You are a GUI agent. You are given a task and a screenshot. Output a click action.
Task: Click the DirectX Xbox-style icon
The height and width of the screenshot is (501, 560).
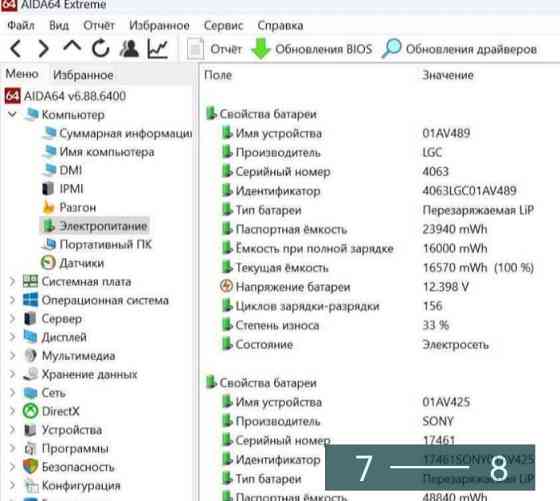[x=30, y=411]
